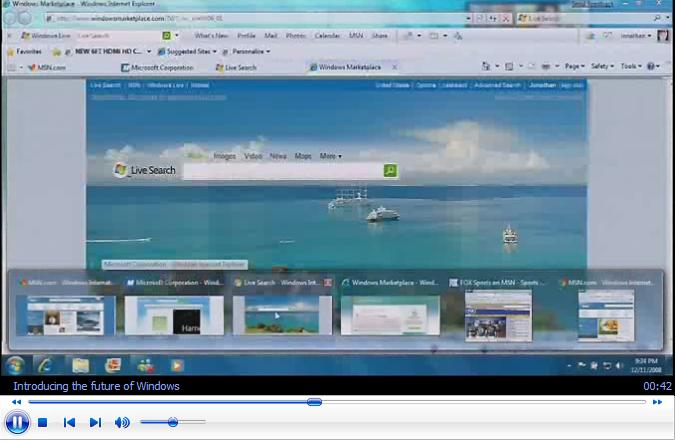Click the tray volume speaker icon
This screenshot has width=676, height=442.
pyautogui.click(x=620, y=366)
